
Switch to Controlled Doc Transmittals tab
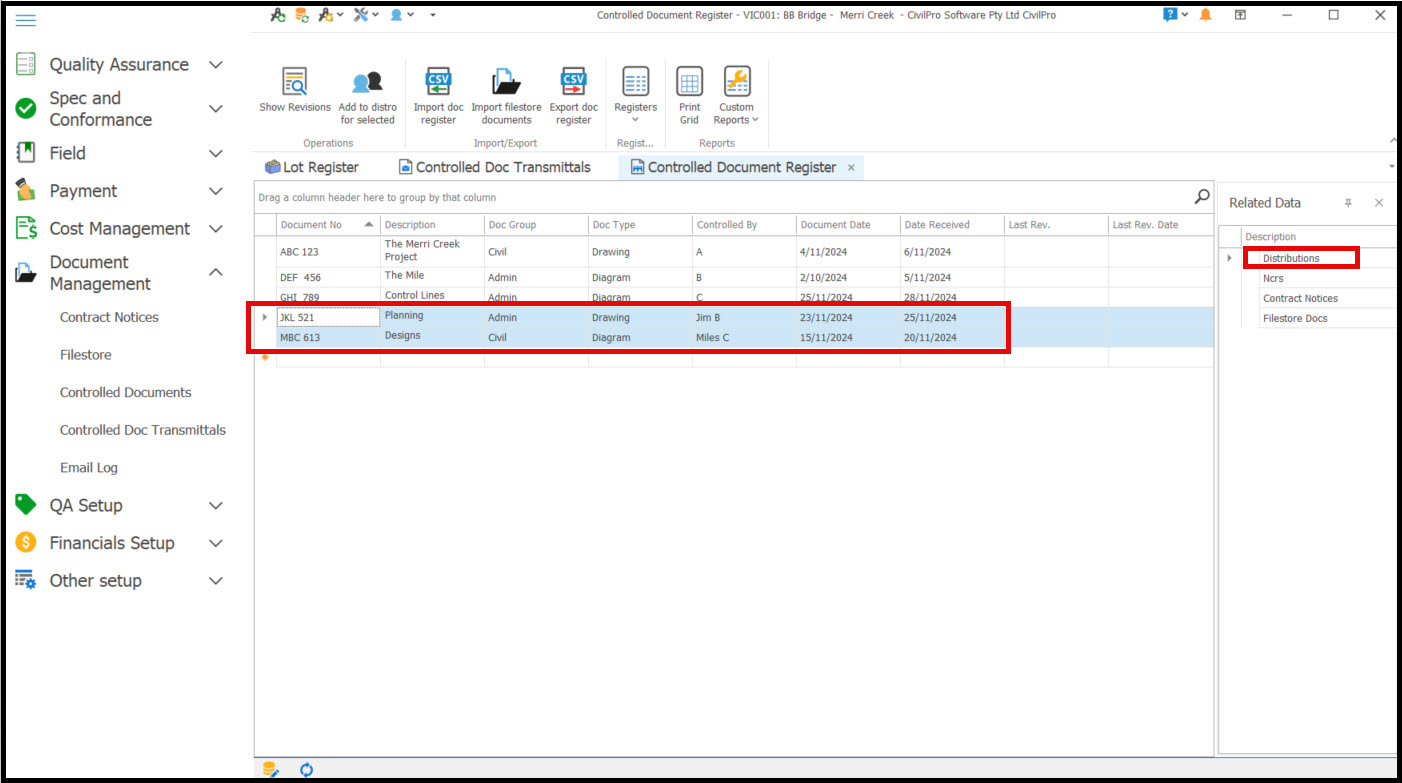494,167
